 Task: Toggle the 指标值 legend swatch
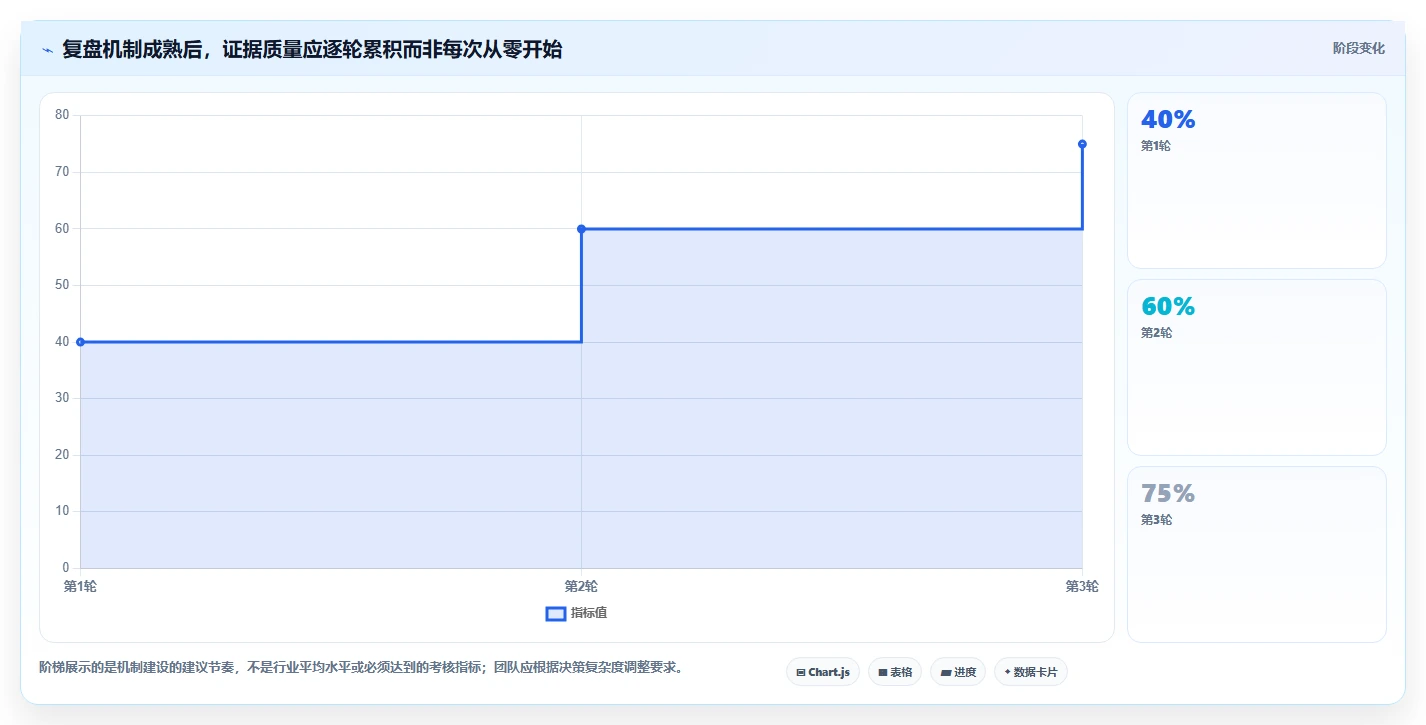[556, 613]
